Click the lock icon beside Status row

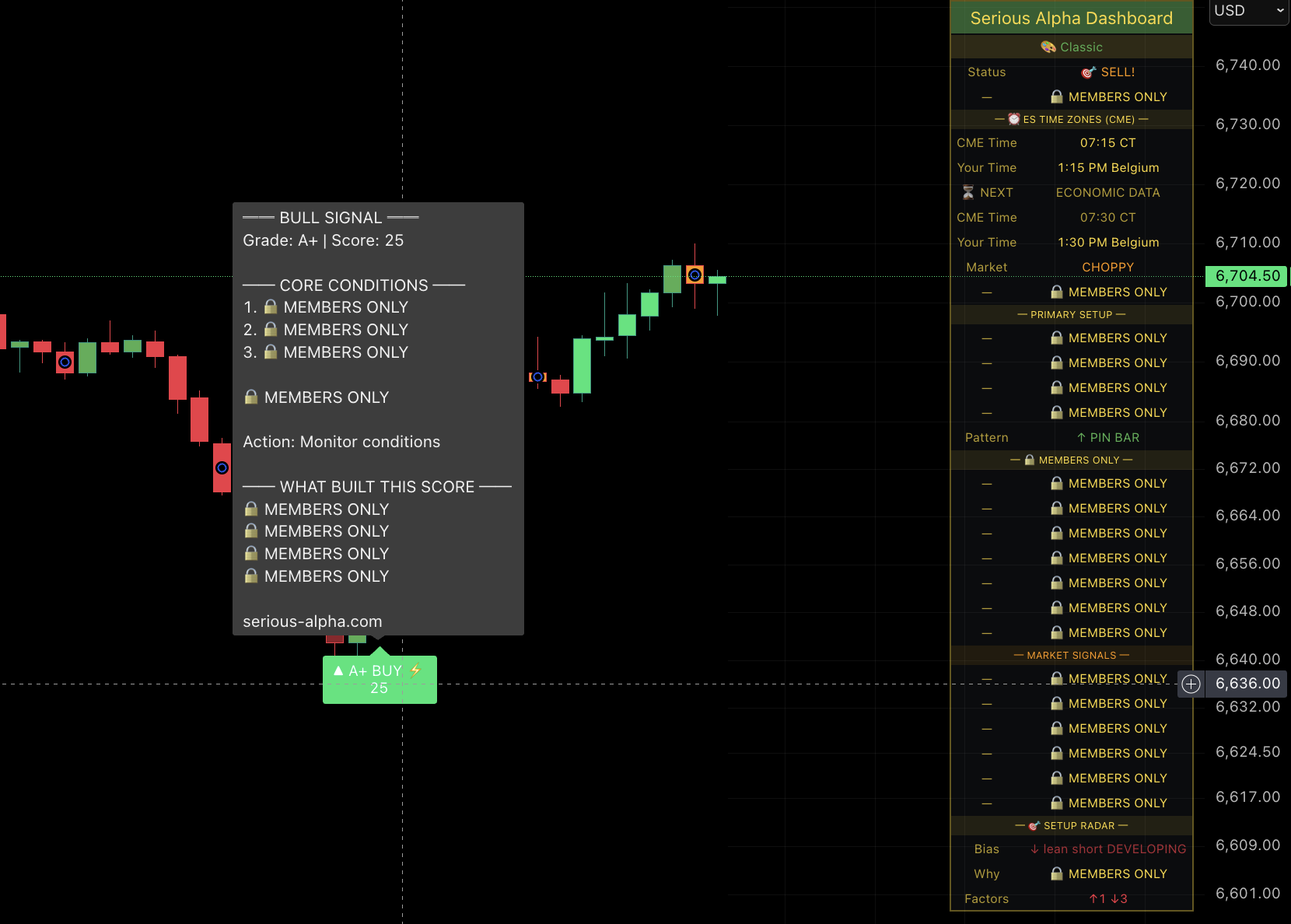[x=1057, y=96]
